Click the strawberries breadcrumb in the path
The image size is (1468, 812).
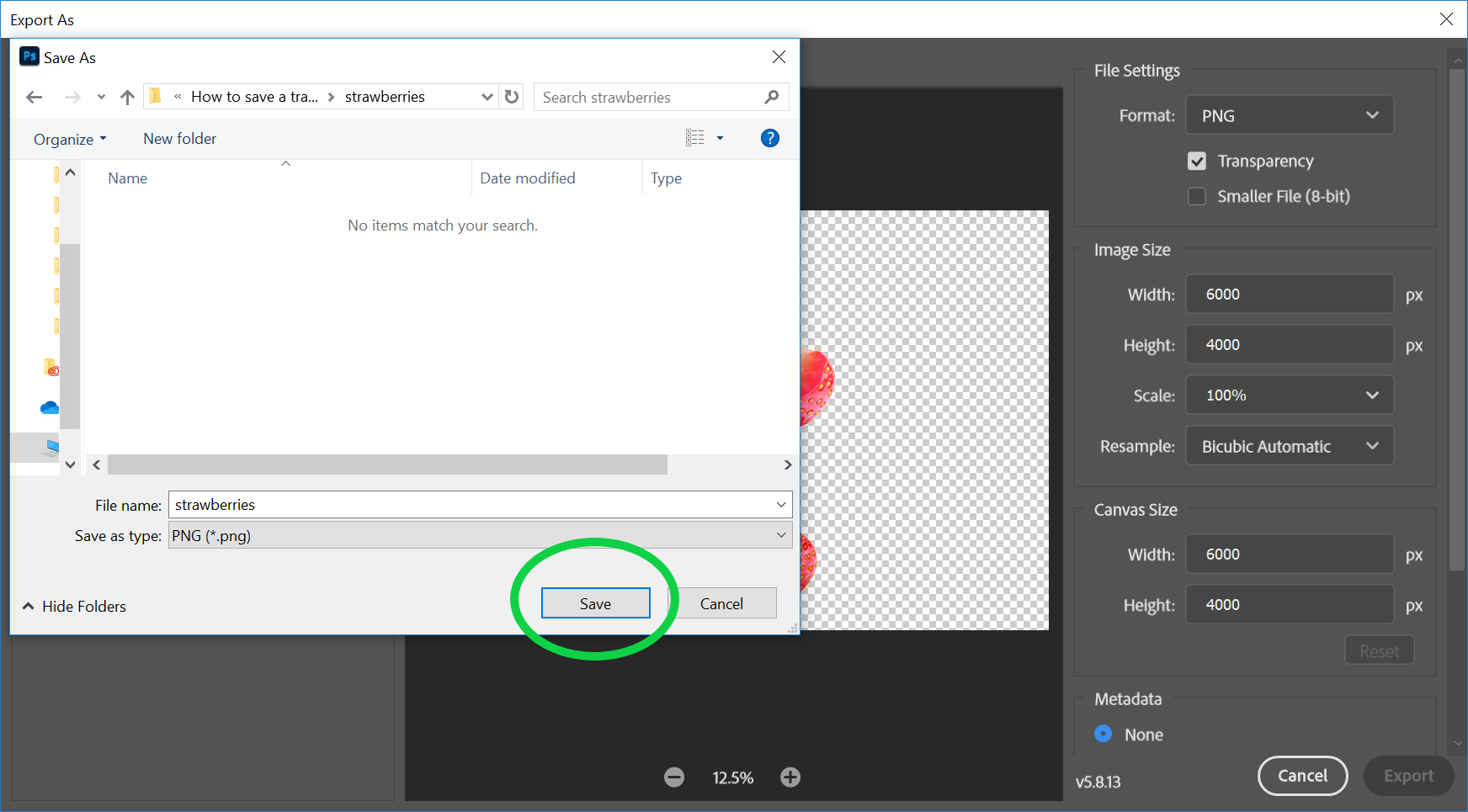[x=385, y=97]
